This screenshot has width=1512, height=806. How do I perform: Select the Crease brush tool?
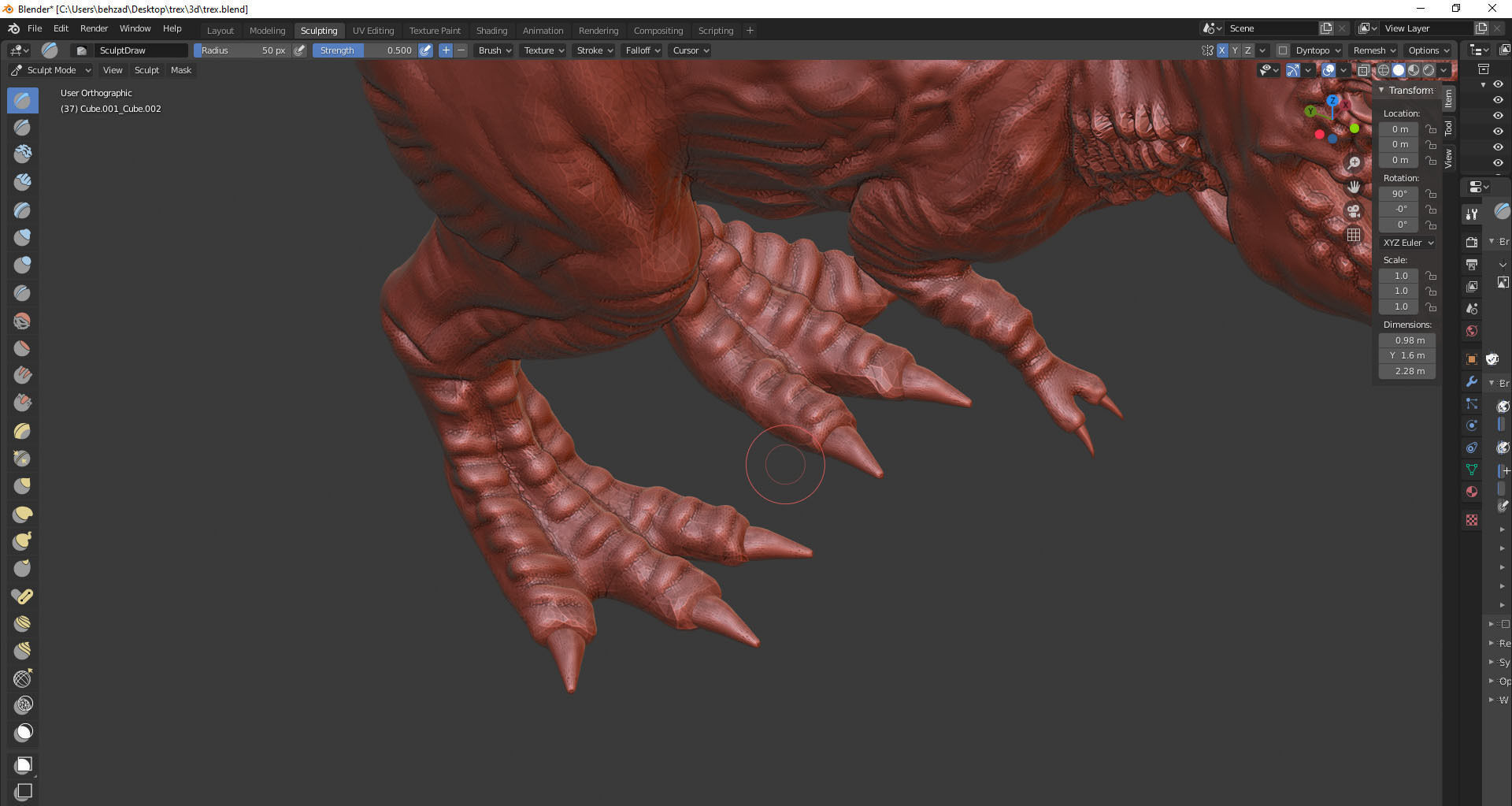point(23,292)
